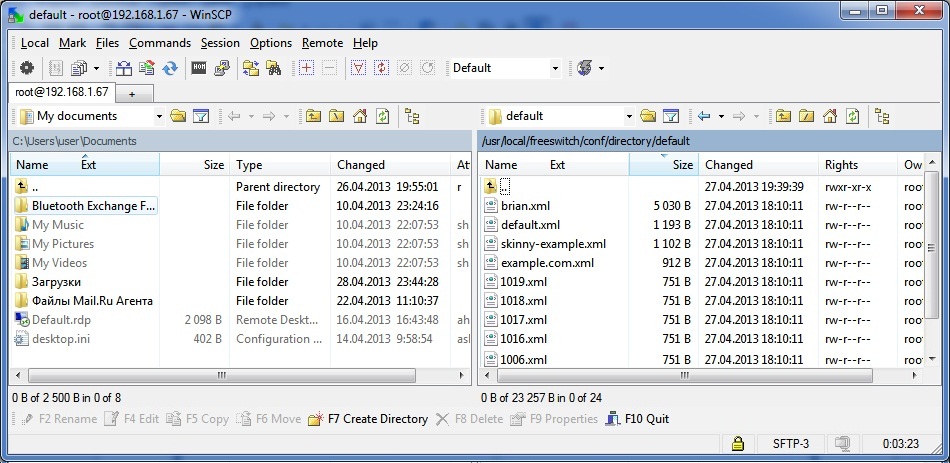
Task: Refresh the local panel
Action: click(382, 116)
